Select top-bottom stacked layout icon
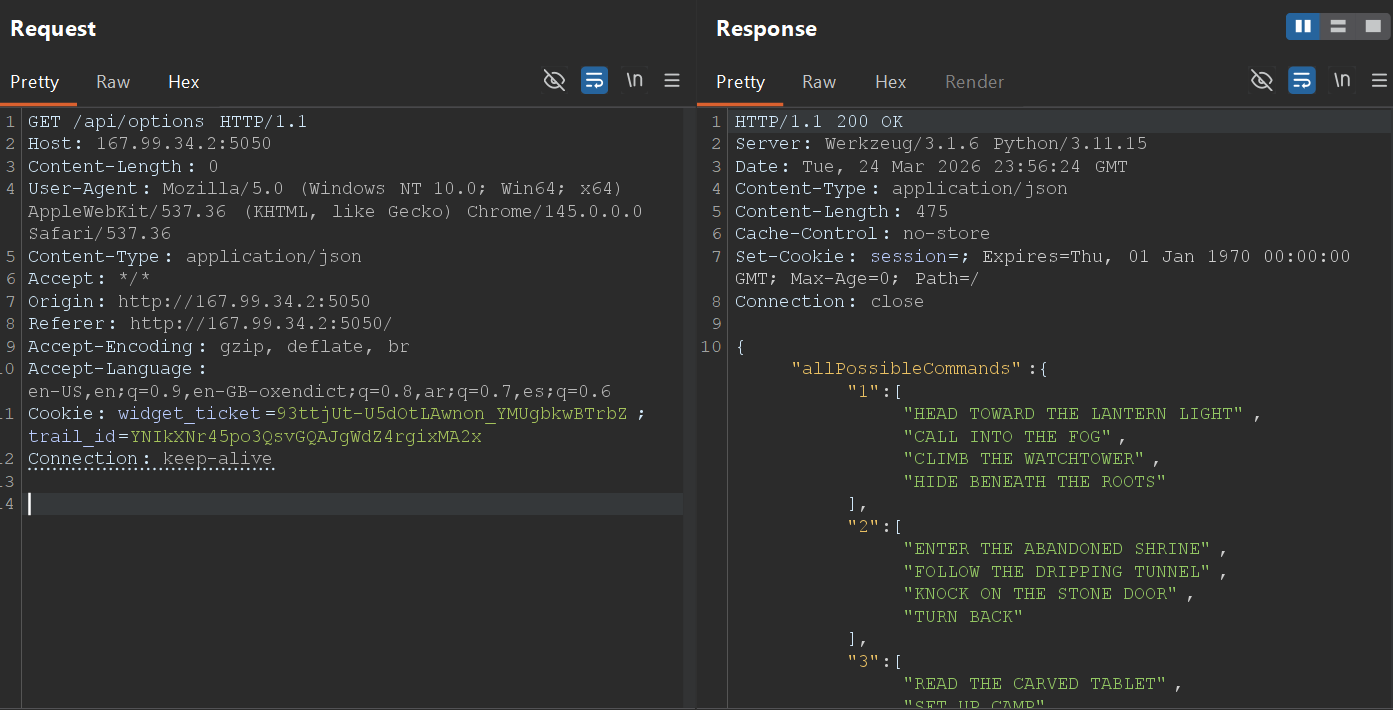This screenshot has height=710, width=1393. [x=1338, y=27]
